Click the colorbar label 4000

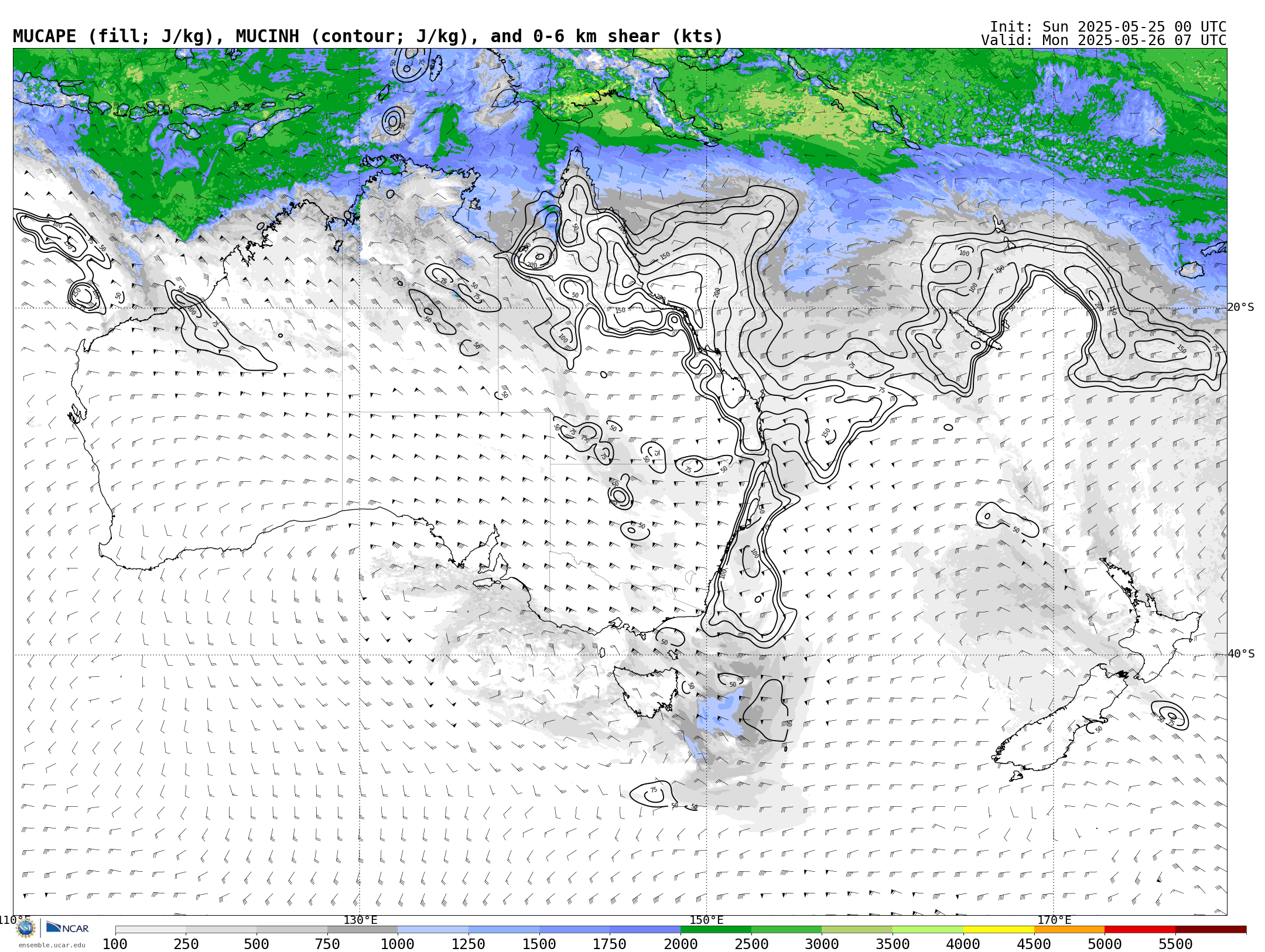click(963, 944)
